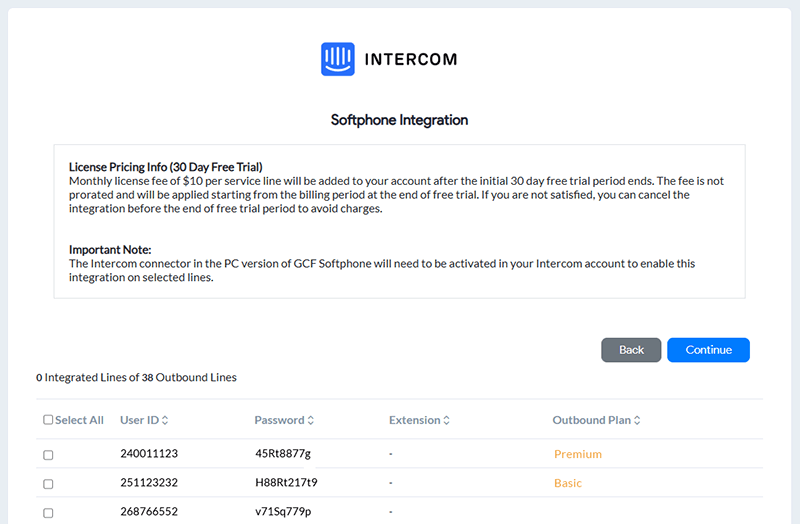Select user ID 240011123 cell
This screenshot has width=800, height=524.
pyautogui.click(x=149, y=454)
